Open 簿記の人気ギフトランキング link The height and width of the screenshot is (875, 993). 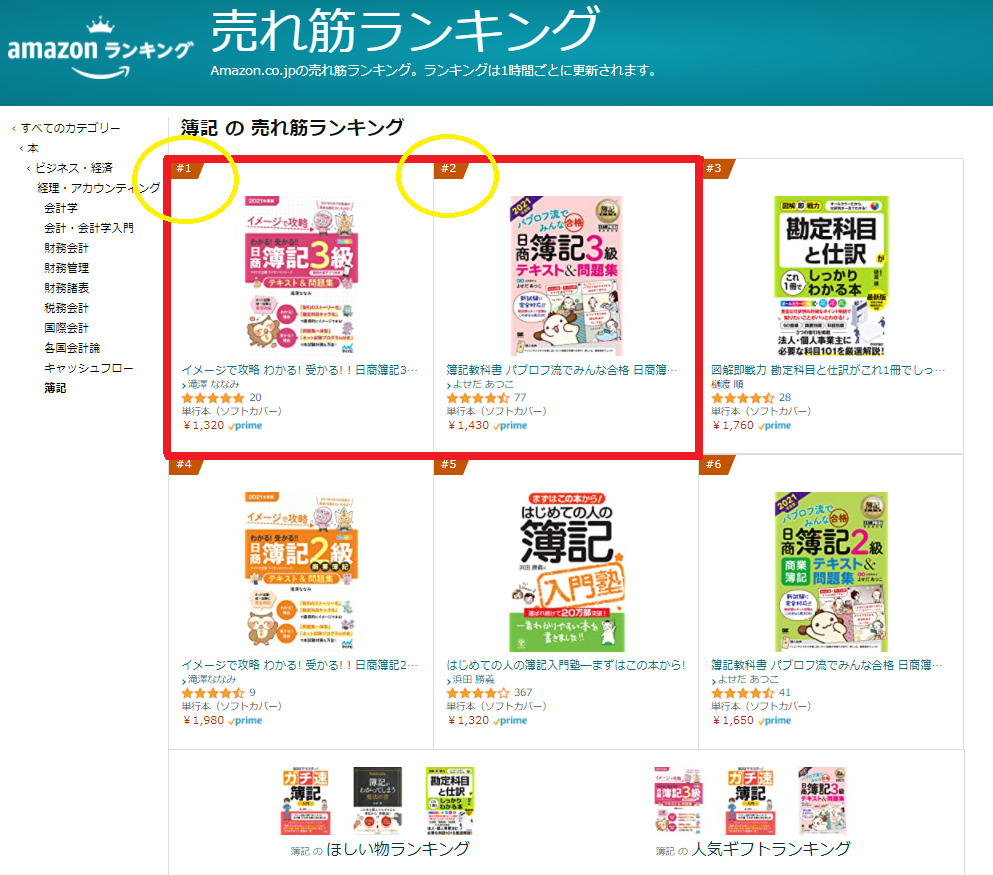tap(753, 850)
